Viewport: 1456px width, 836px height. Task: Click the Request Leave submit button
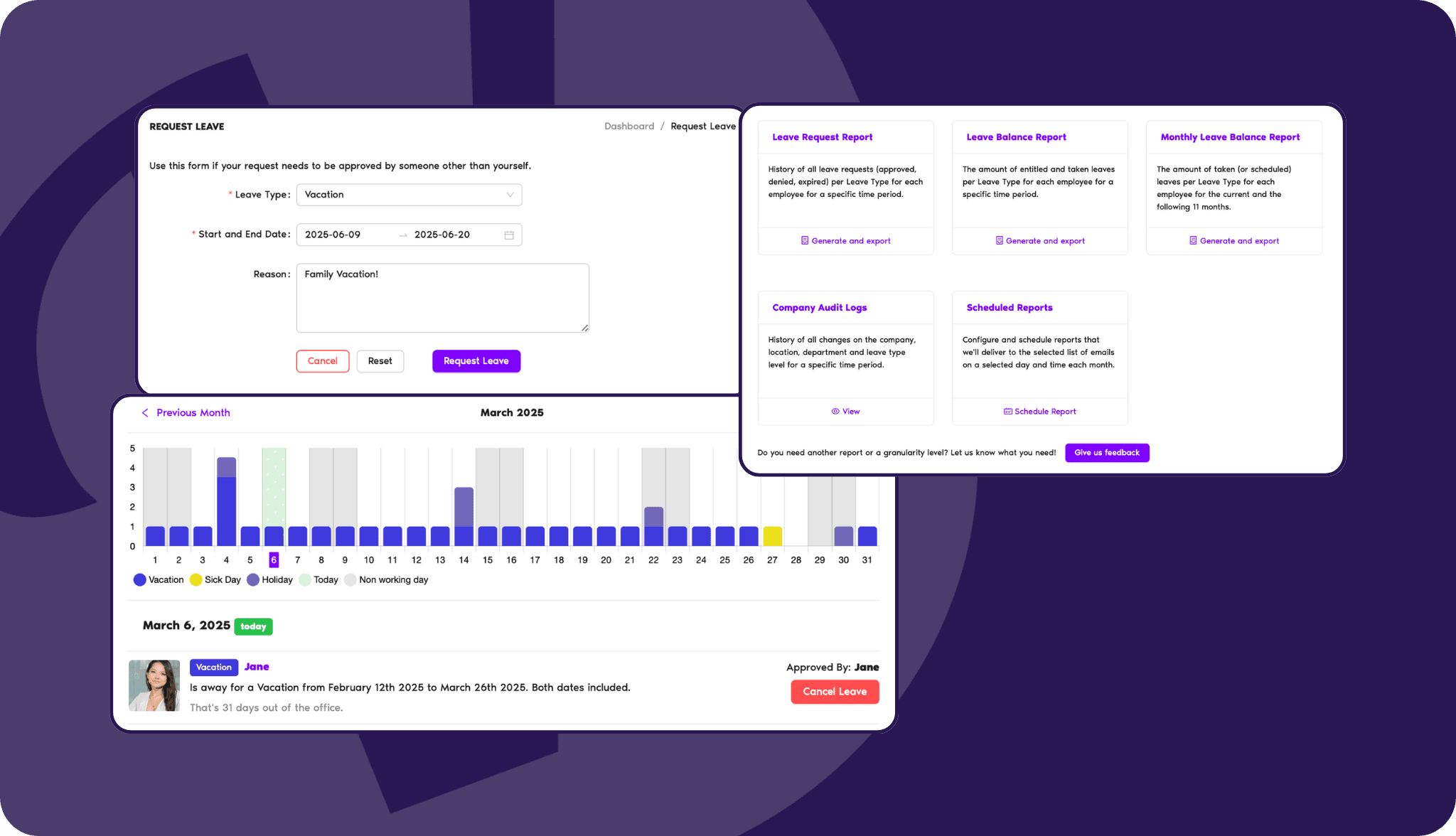477,360
